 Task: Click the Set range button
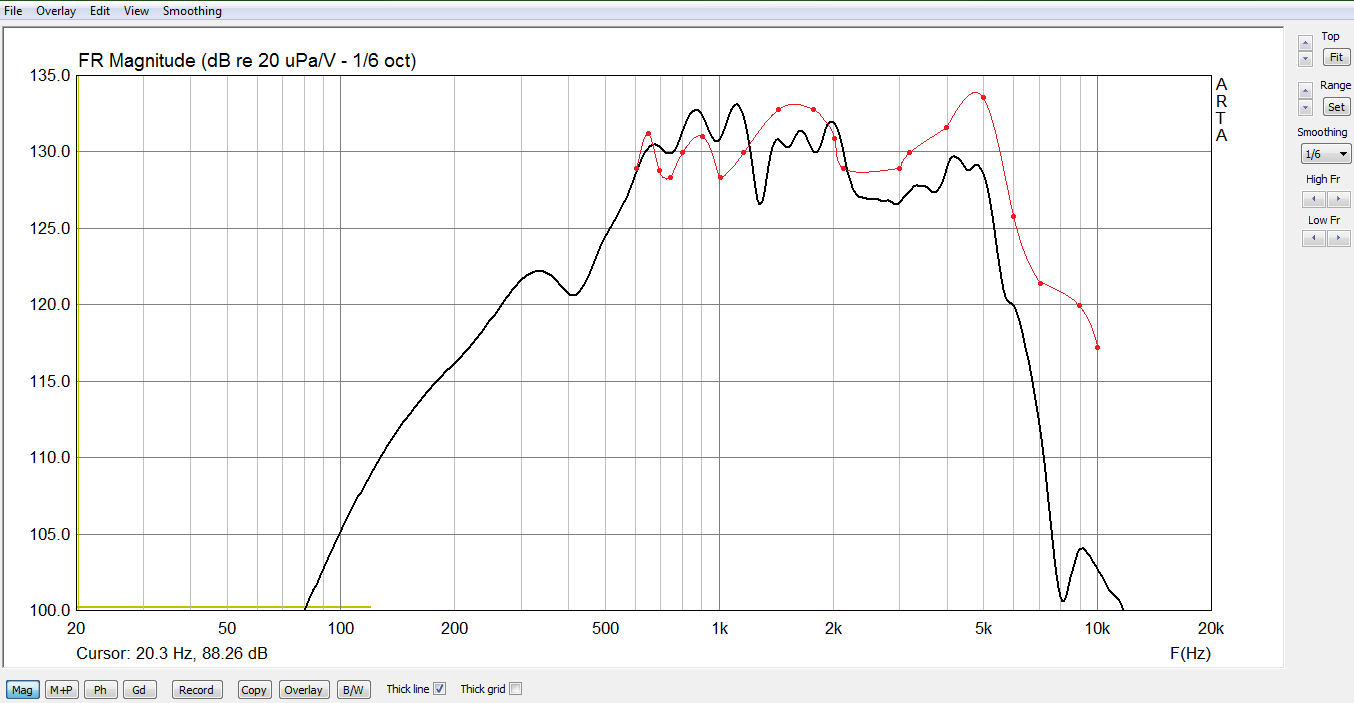pos(1336,107)
